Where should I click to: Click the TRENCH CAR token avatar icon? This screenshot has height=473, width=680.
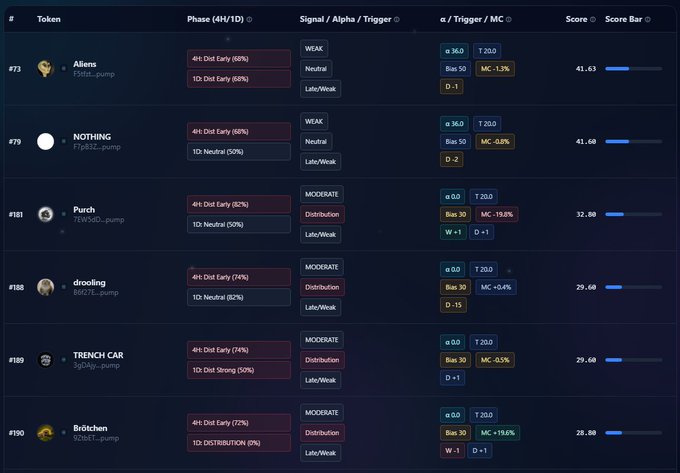click(46, 360)
